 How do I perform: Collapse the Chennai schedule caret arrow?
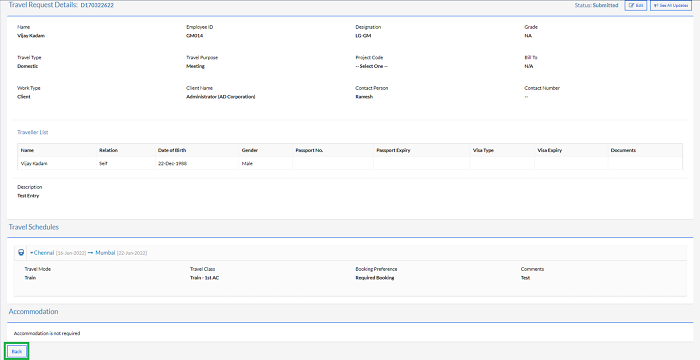pyautogui.click(x=32, y=253)
